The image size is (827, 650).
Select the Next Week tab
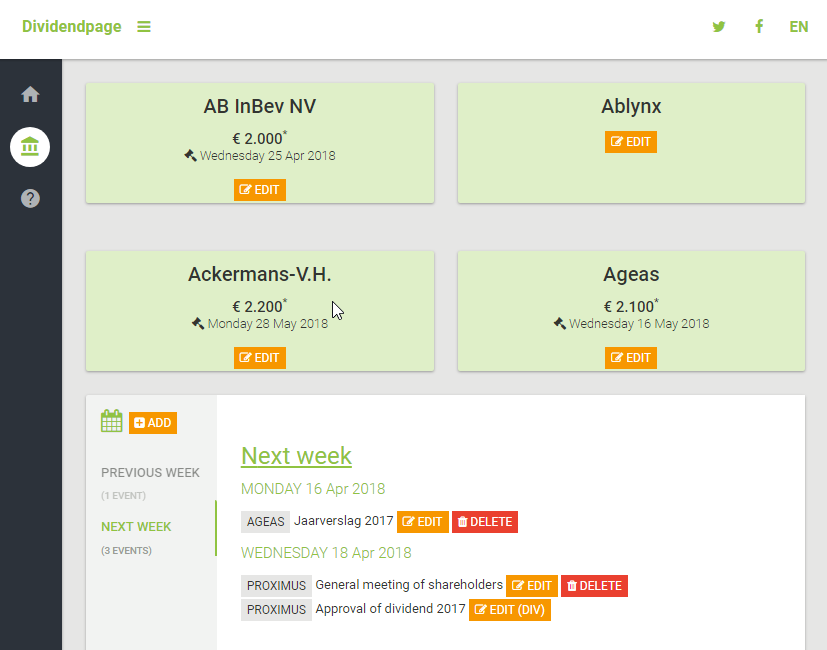[136, 527]
